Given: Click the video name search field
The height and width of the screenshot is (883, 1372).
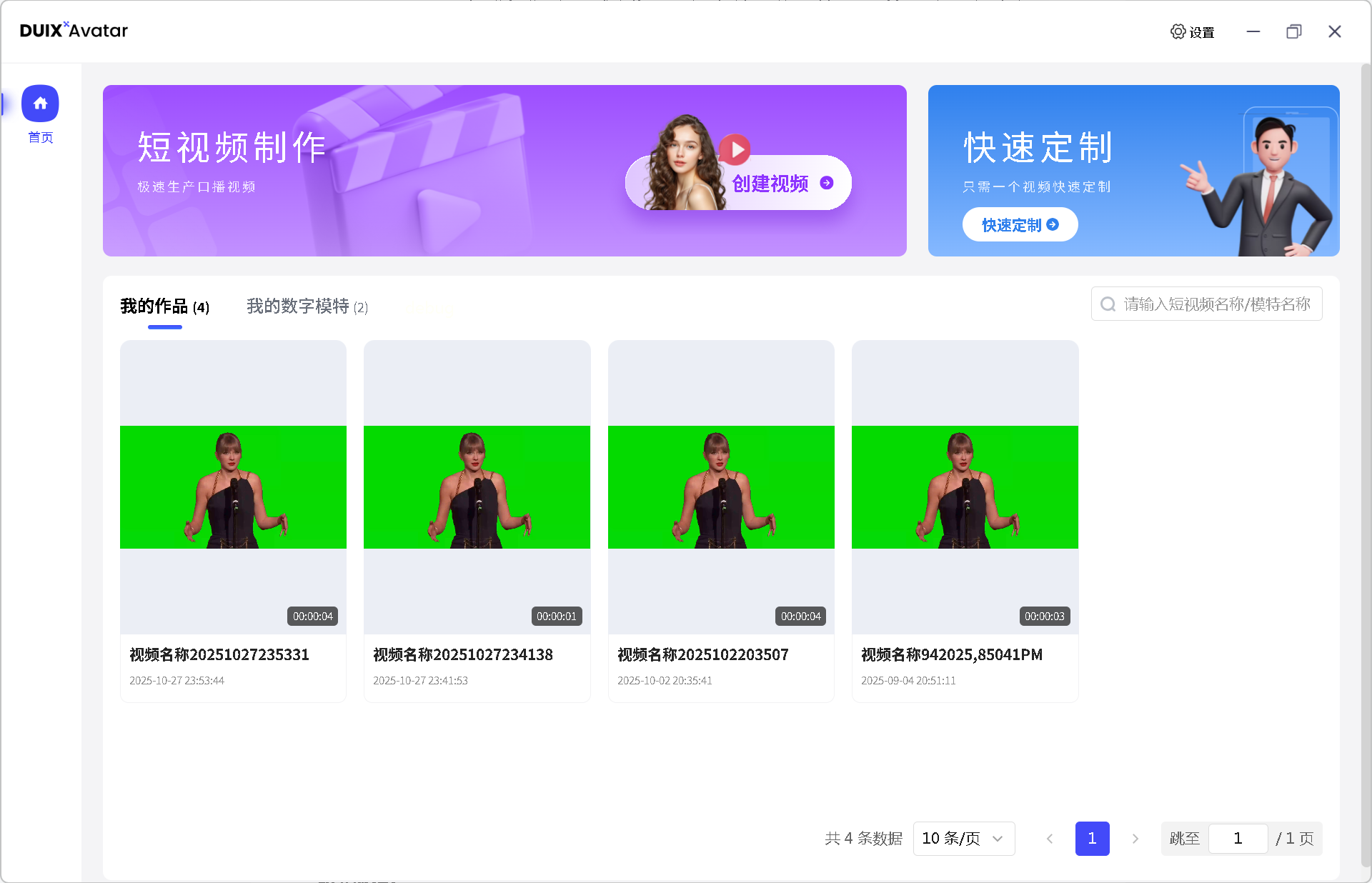Looking at the screenshot, I should [x=1216, y=304].
